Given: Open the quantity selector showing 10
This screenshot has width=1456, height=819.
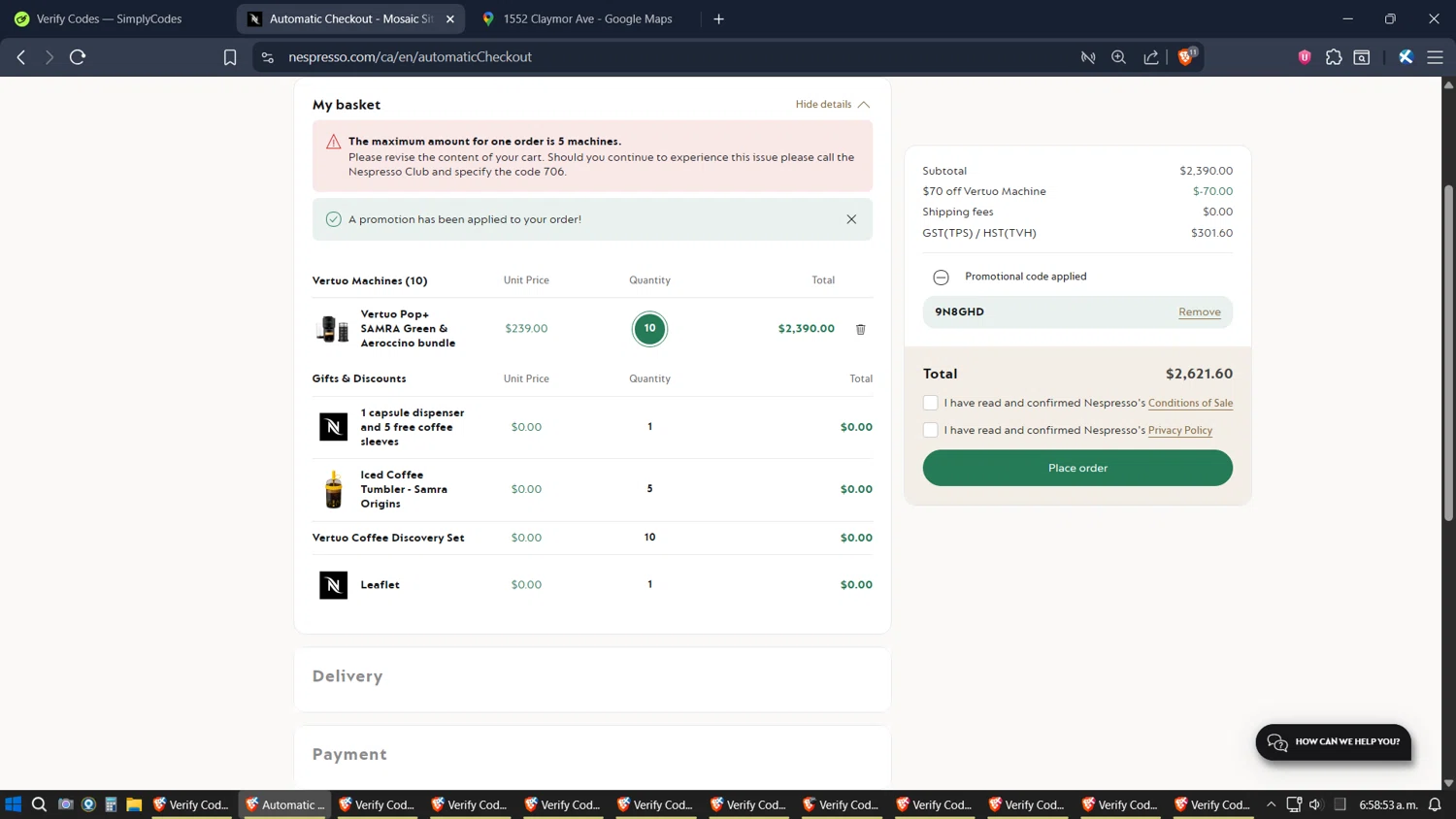Looking at the screenshot, I should pyautogui.click(x=649, y=329).
